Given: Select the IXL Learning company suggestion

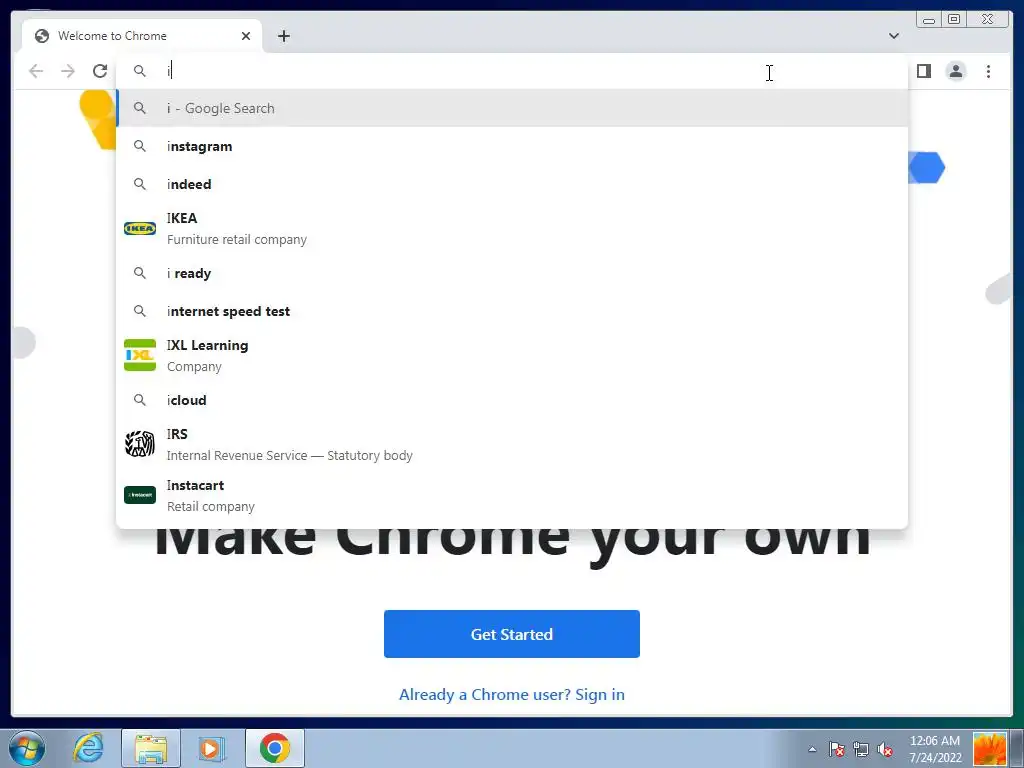Looking at the screenshot, I should [512, 355].
